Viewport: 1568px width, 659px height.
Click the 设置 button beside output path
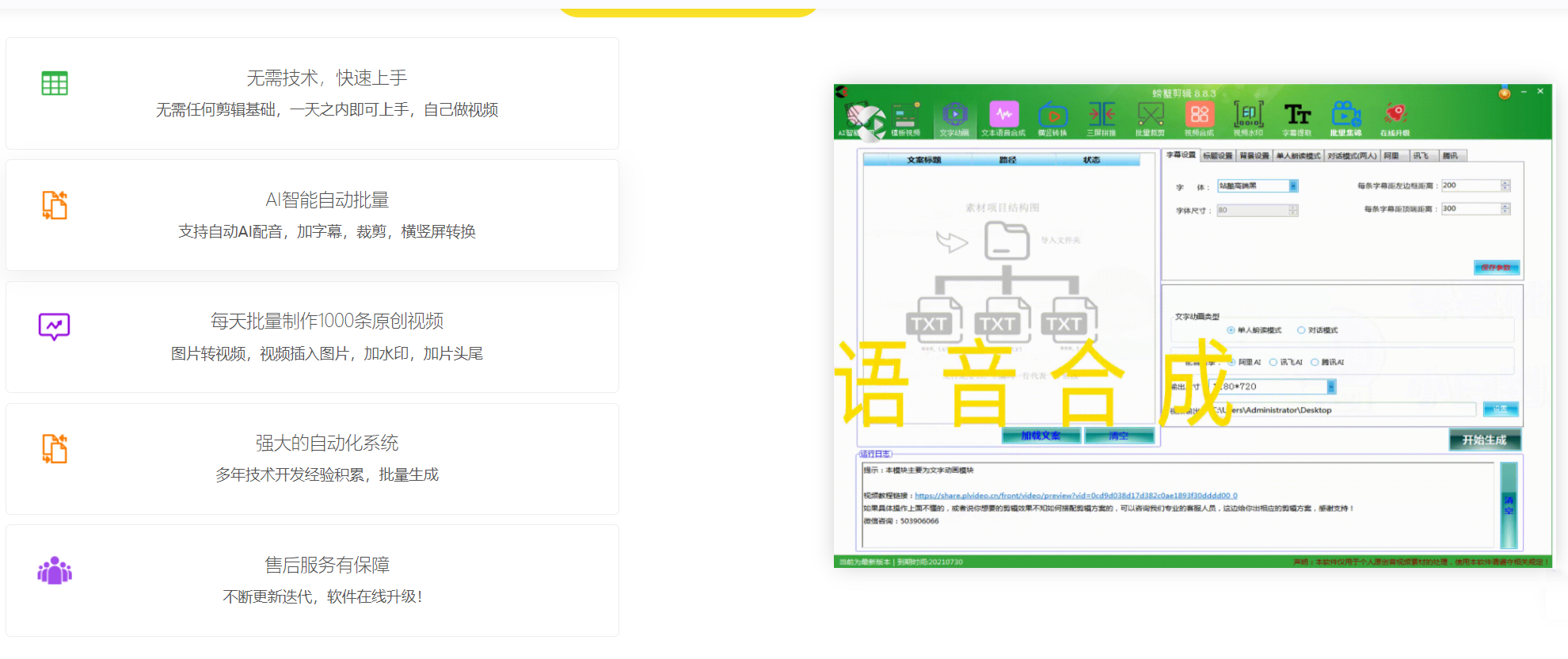click(1501, 409)
